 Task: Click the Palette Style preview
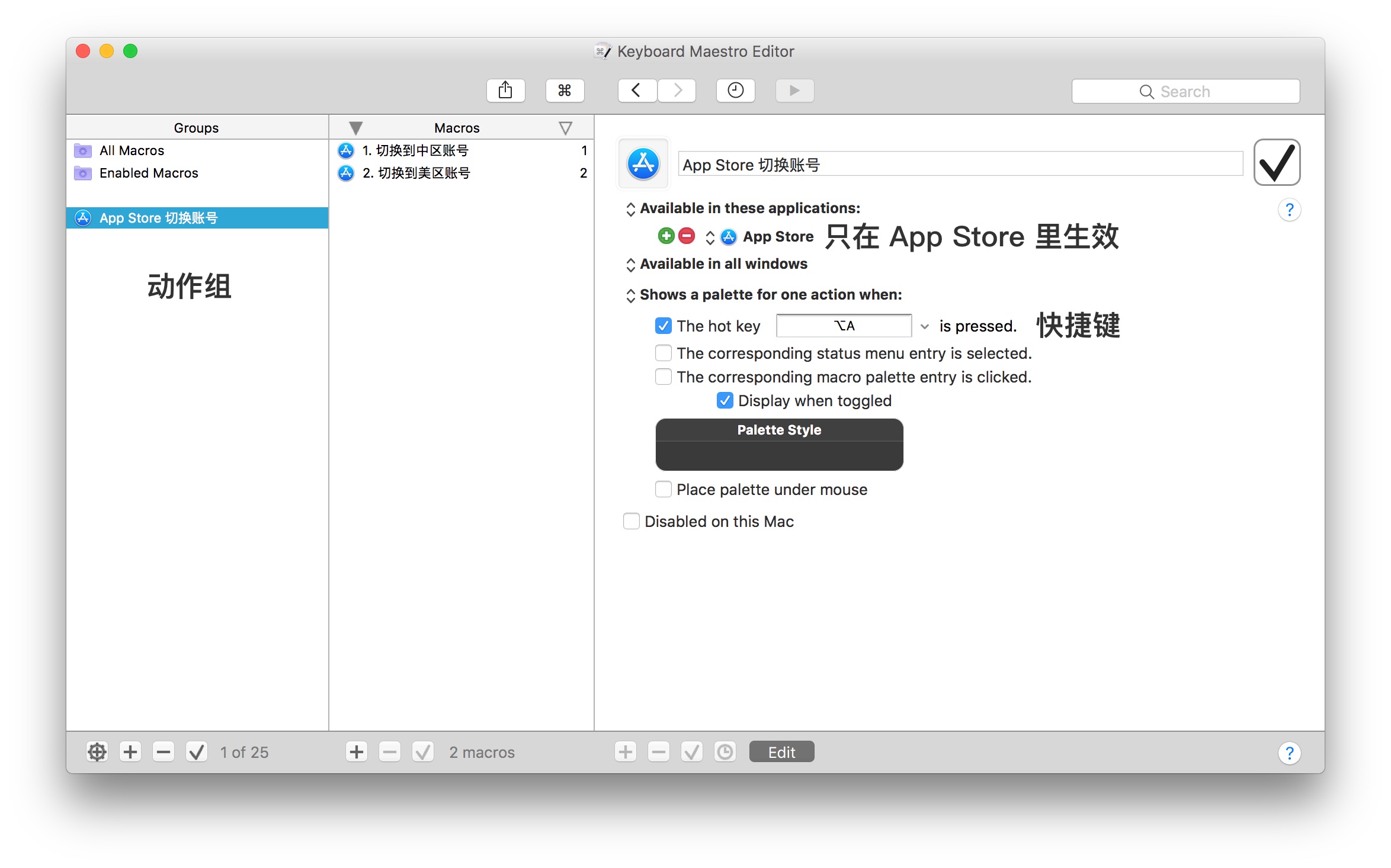point(779,445)
